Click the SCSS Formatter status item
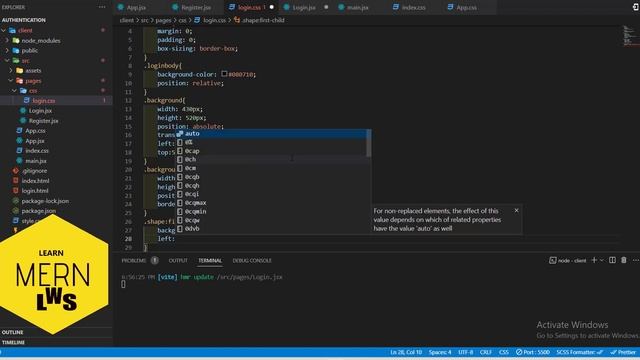 point(580,352)
